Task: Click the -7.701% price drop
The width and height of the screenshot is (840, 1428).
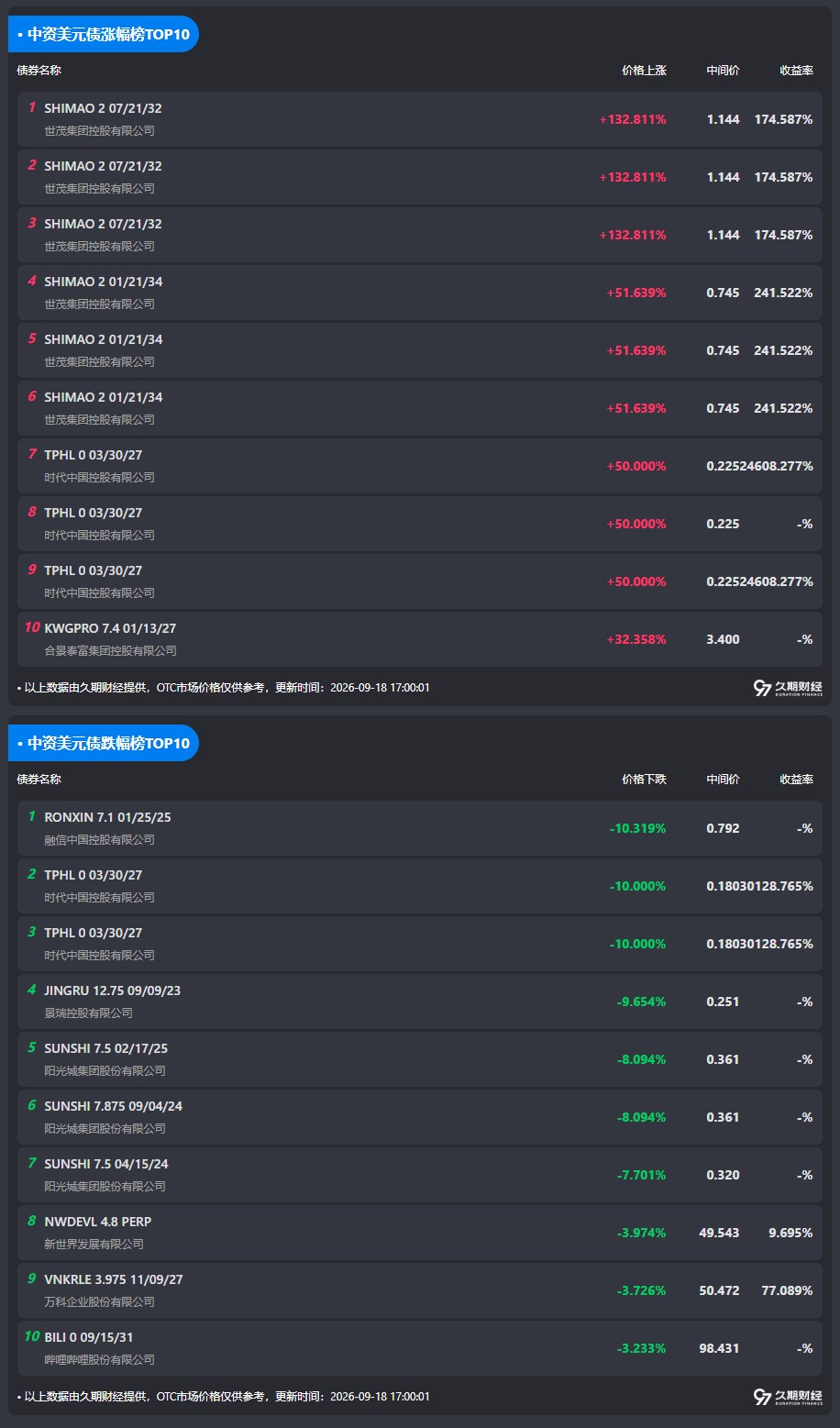Action: point(642,1175)
